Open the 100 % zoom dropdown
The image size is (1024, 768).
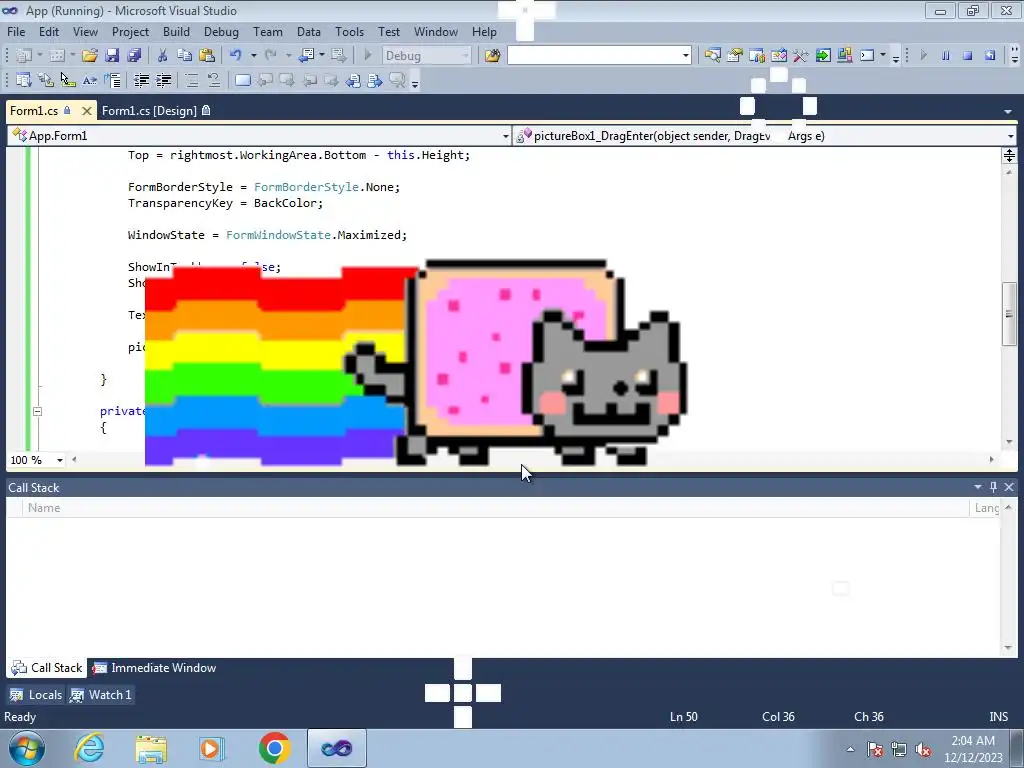[59, 460]
